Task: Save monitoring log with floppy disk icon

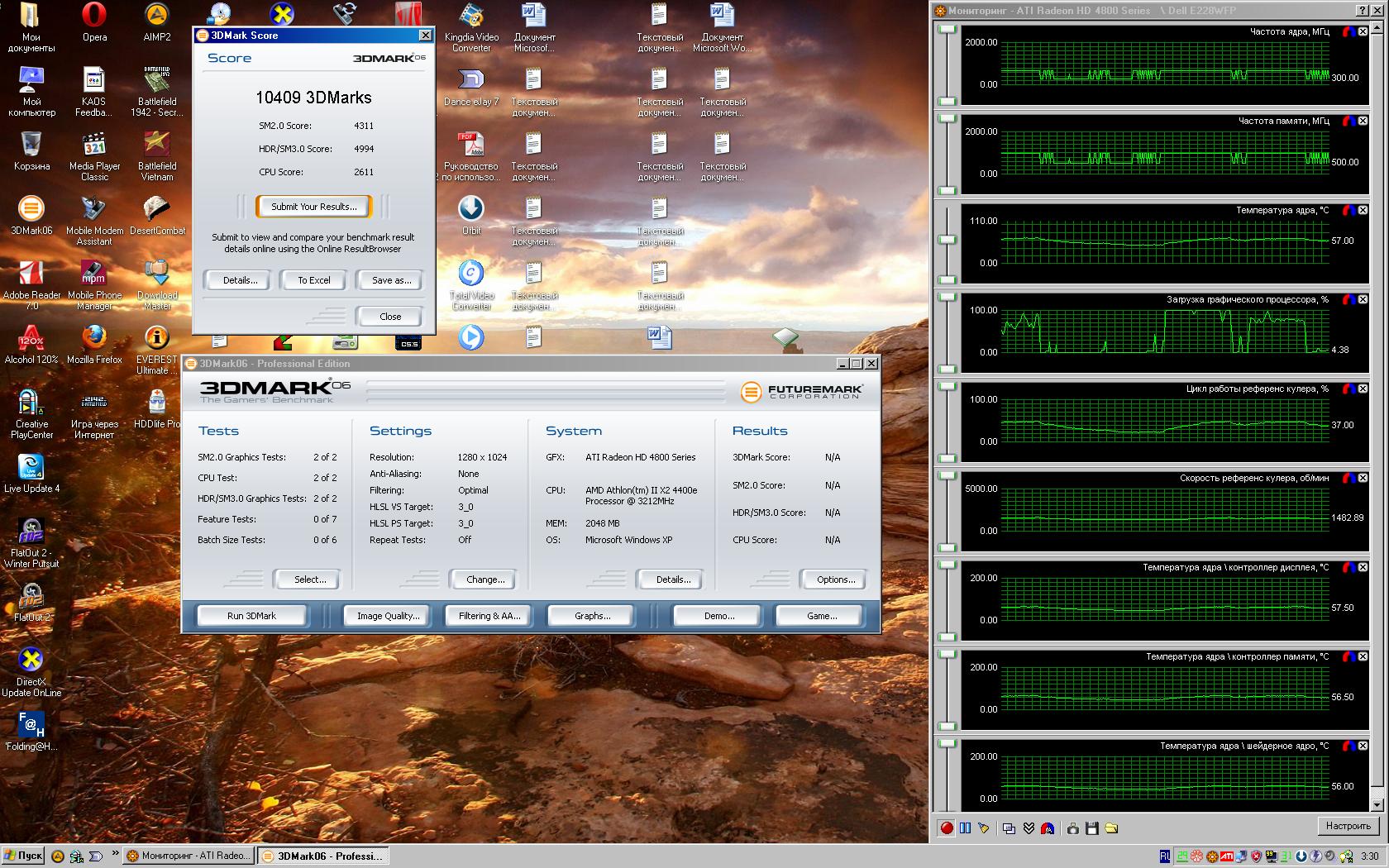Action: [1092, 827]
